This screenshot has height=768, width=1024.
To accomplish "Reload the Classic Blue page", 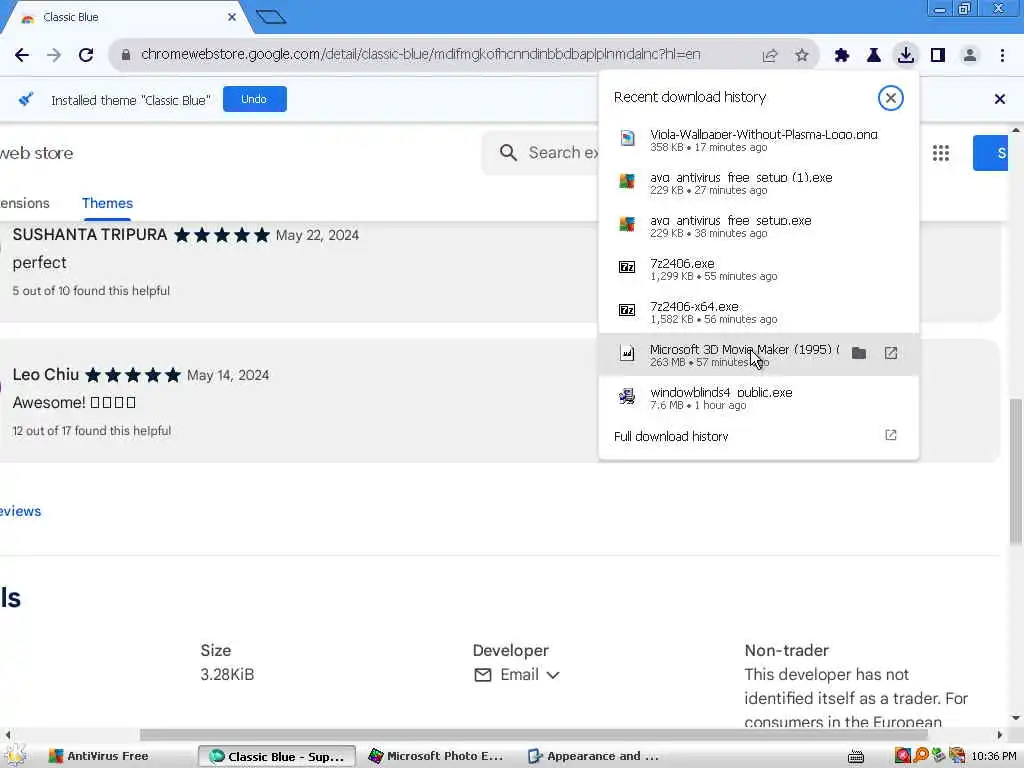I will point(86,55).
